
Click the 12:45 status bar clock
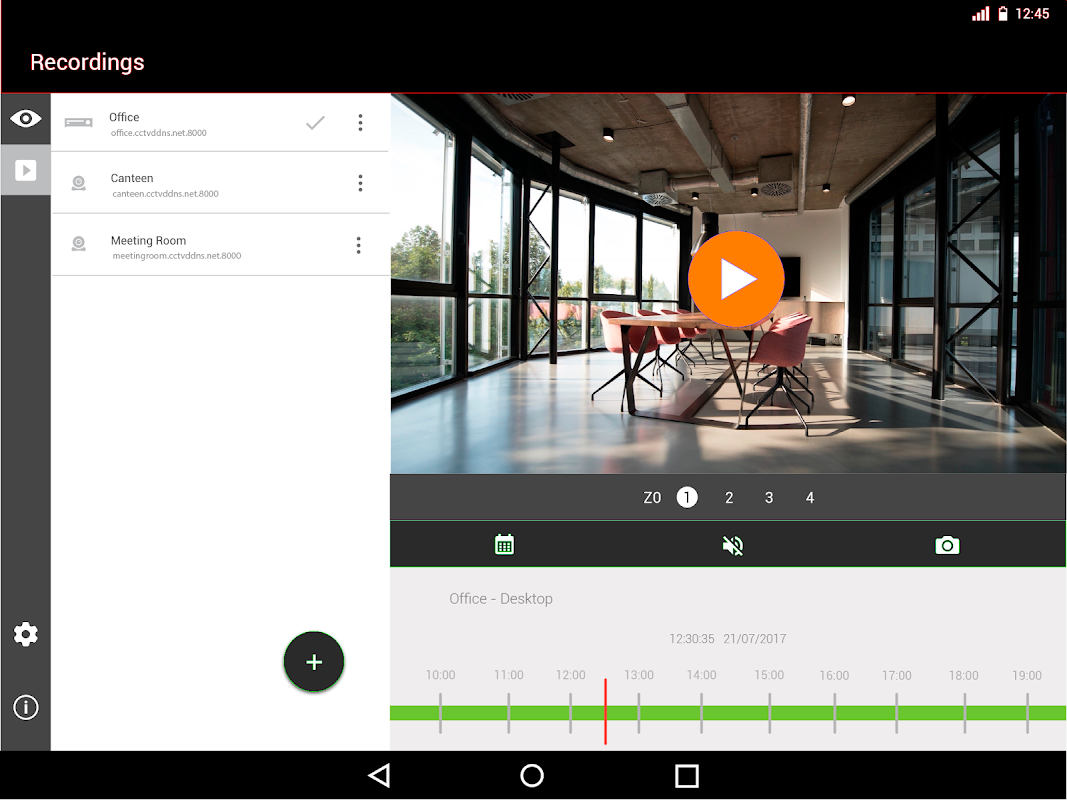click(x=1032, y=14)
